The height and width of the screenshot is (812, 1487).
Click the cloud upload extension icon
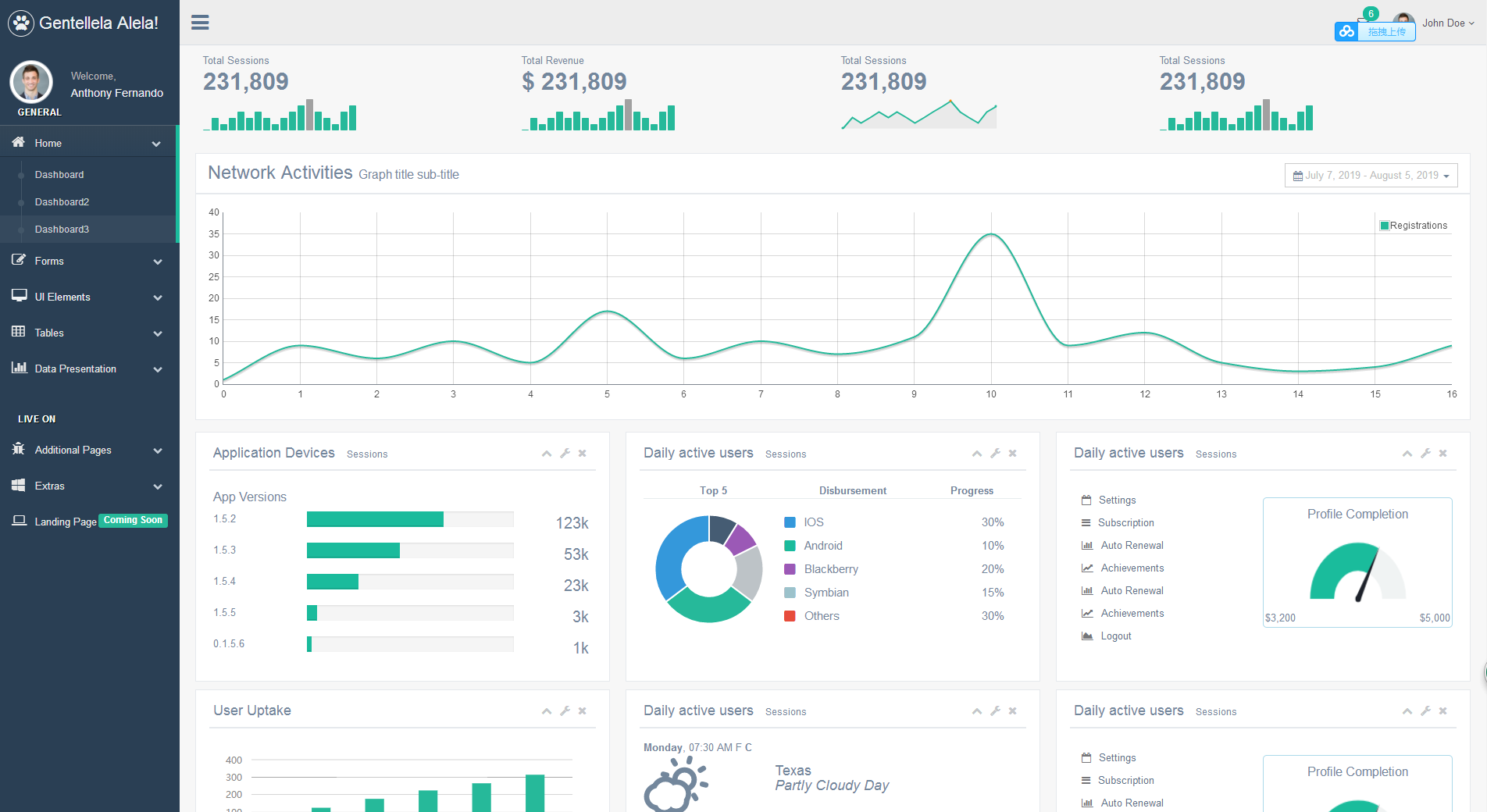tap(1346, 32)
